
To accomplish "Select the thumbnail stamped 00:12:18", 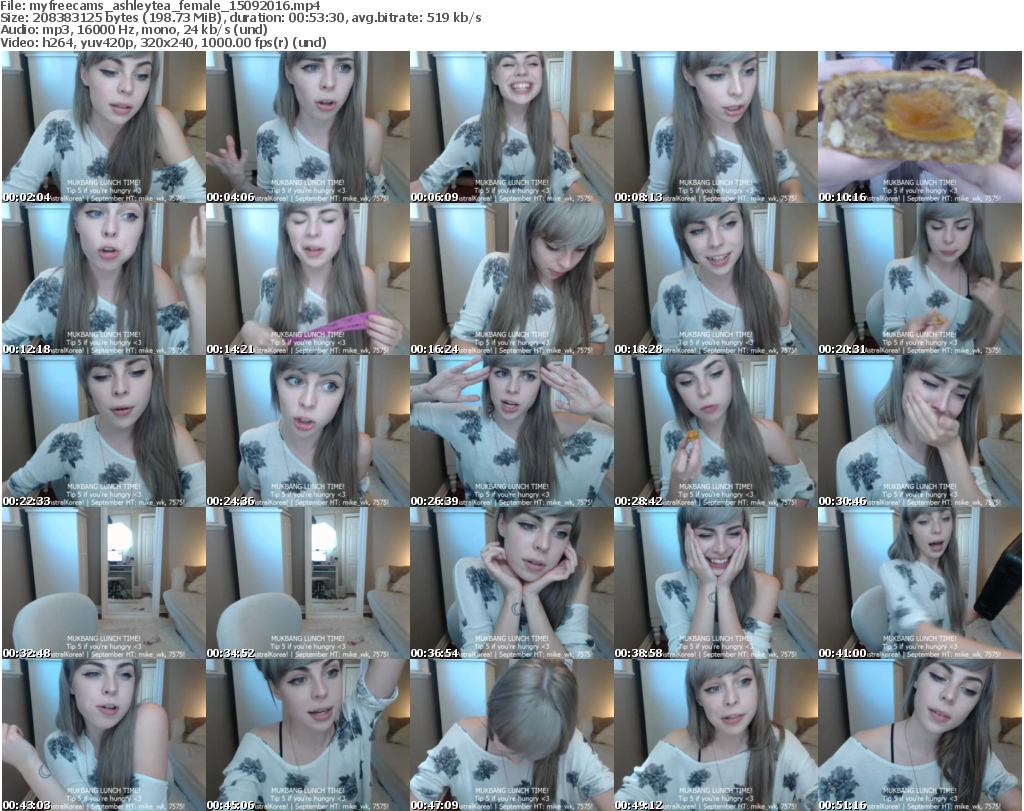I will 104,279.
